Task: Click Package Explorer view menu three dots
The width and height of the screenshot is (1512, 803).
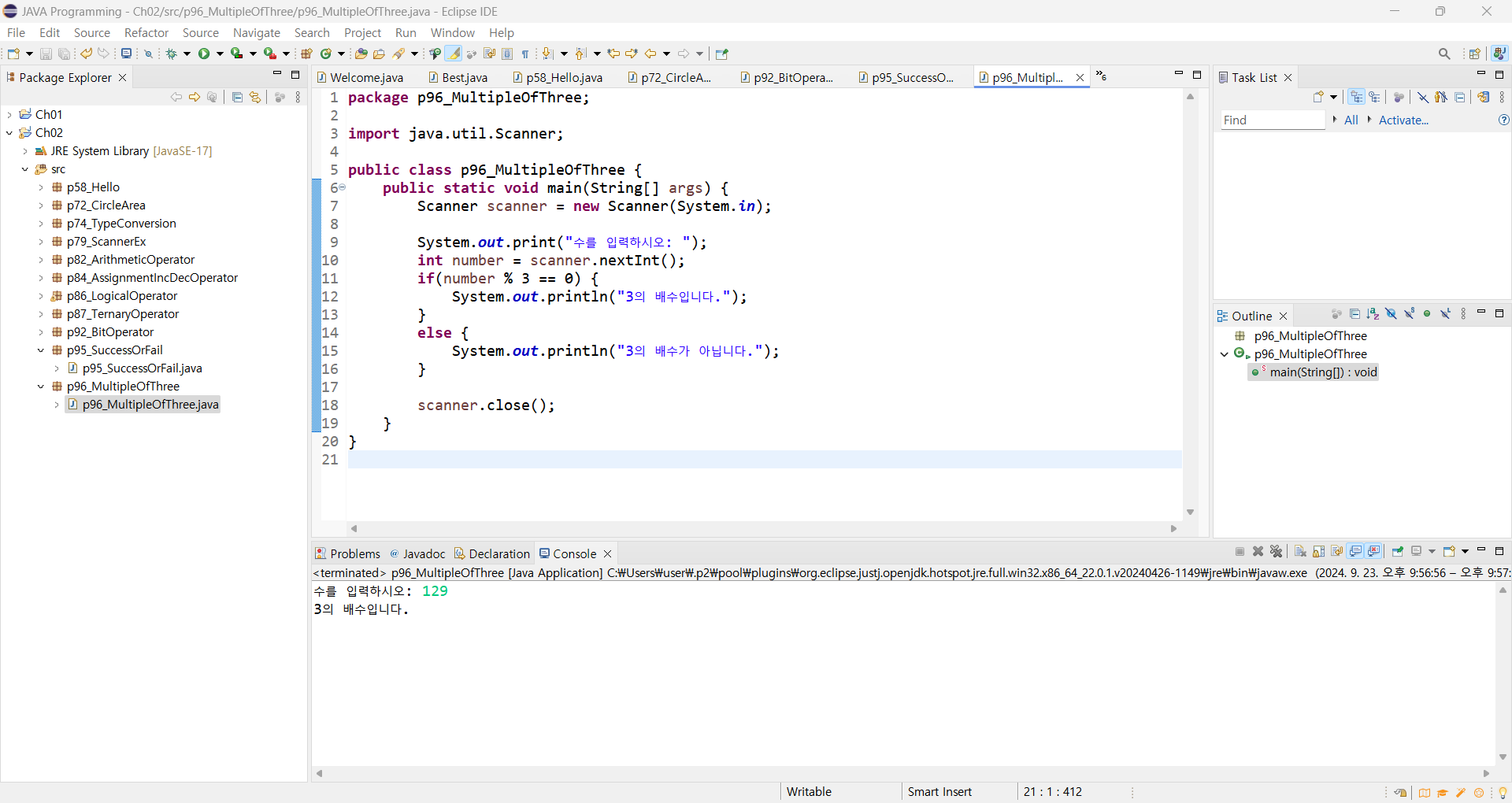Action: point(298,97)
